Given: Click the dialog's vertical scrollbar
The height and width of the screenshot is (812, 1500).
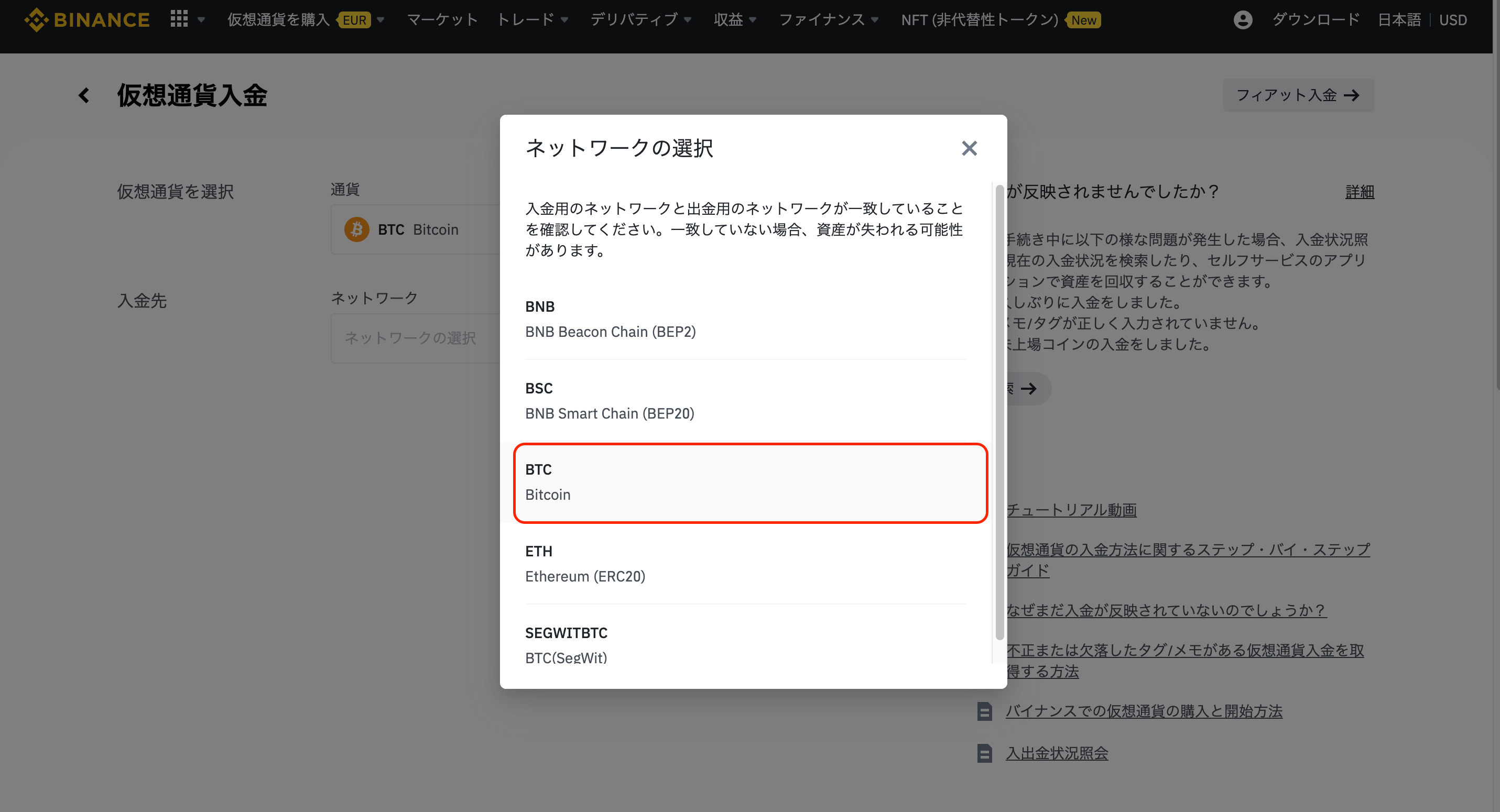Looking at the screenshot, I should coord(999,412).
